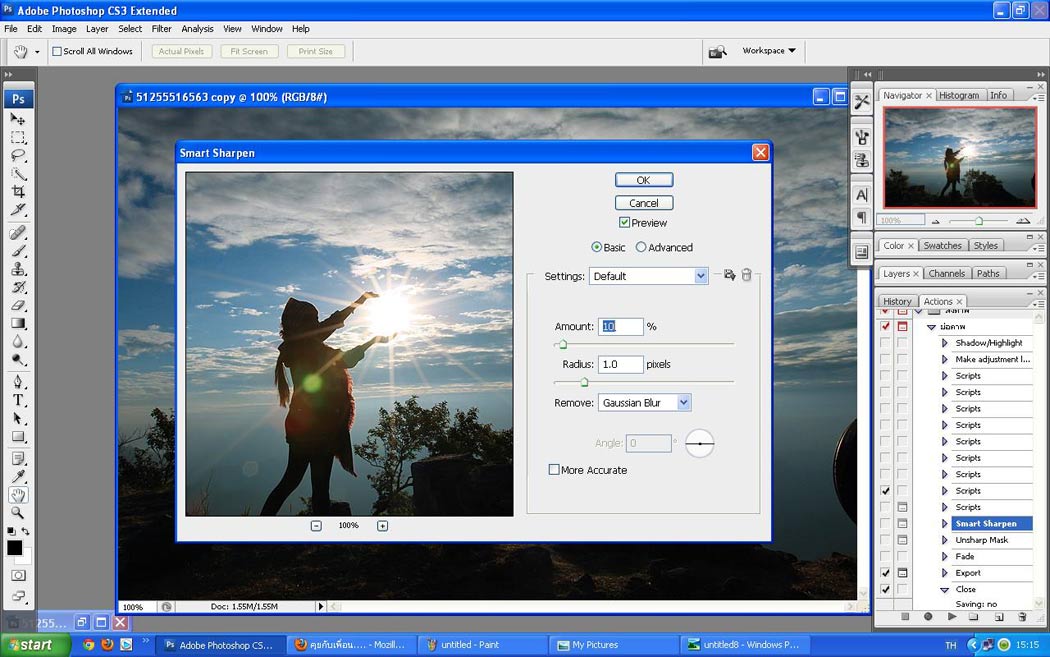This screenshot has height=657, width=1050.
Task: Click the Cancel button
Action: [x=643, y=203]
